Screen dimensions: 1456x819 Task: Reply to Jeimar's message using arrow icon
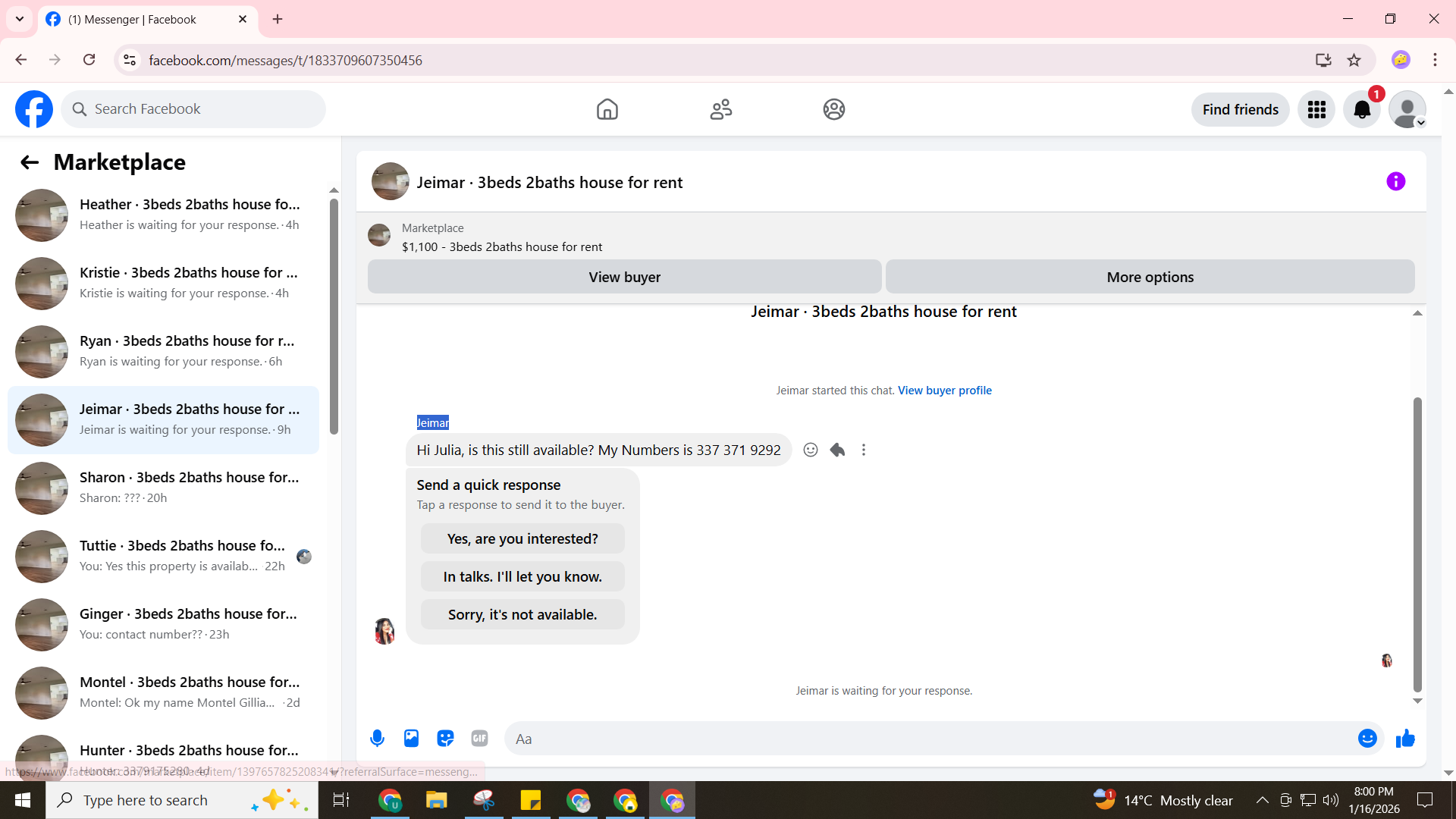pos(837,450)
